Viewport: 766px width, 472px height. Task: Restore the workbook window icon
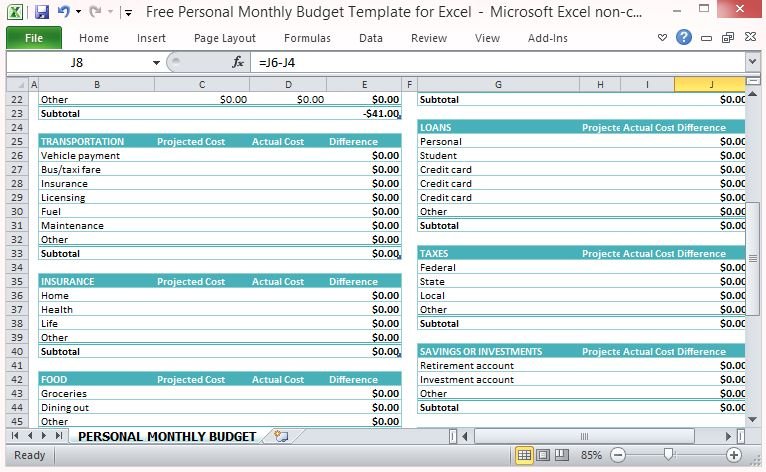pyautogui.click(x=728, y=38)
